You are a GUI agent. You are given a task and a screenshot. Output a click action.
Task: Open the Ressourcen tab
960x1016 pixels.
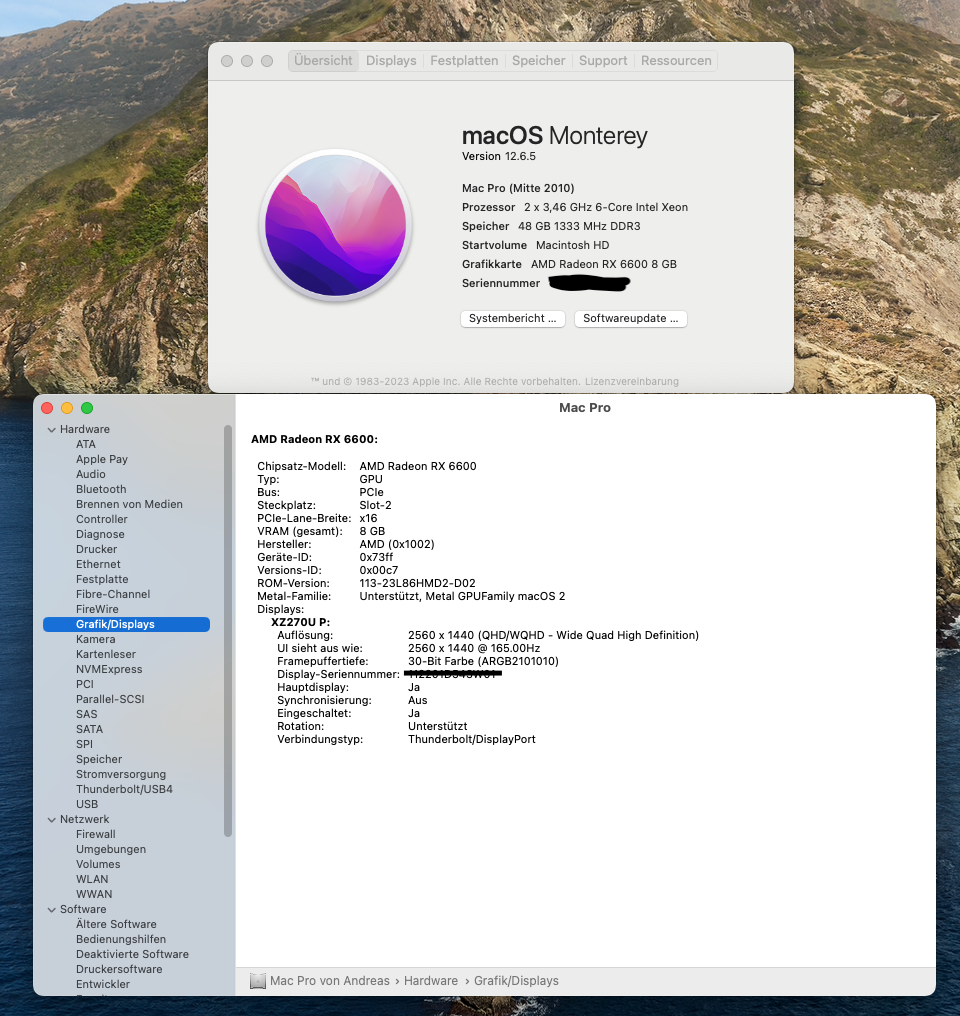point(676,60)
